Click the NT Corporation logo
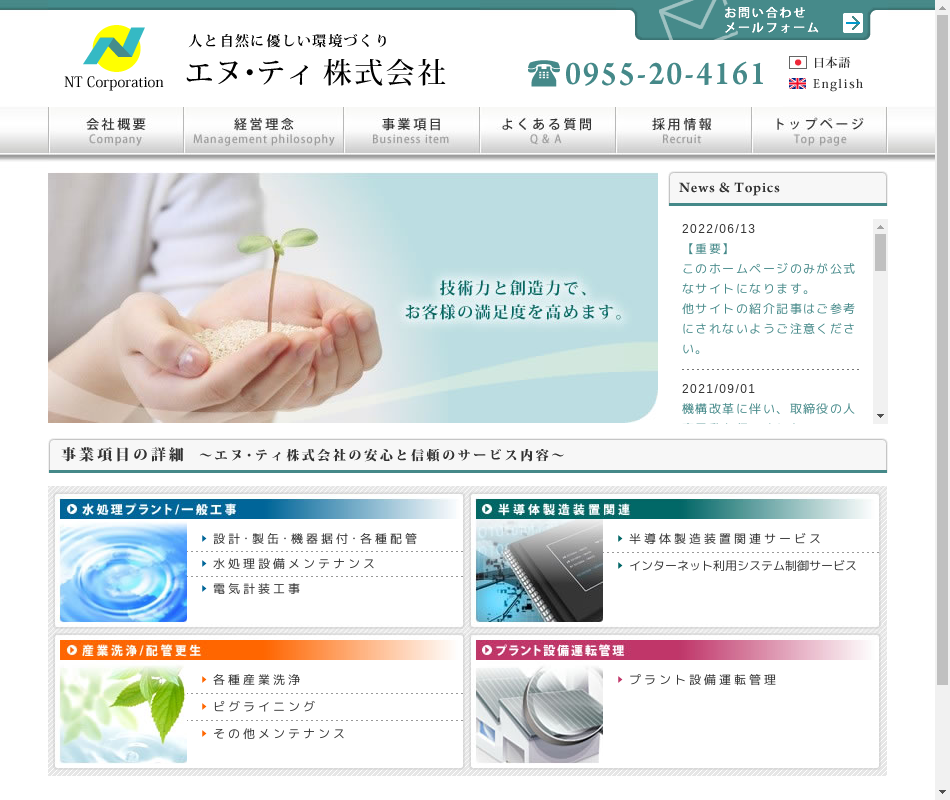Screen dimensions: 950x800 tap(113, 58)
